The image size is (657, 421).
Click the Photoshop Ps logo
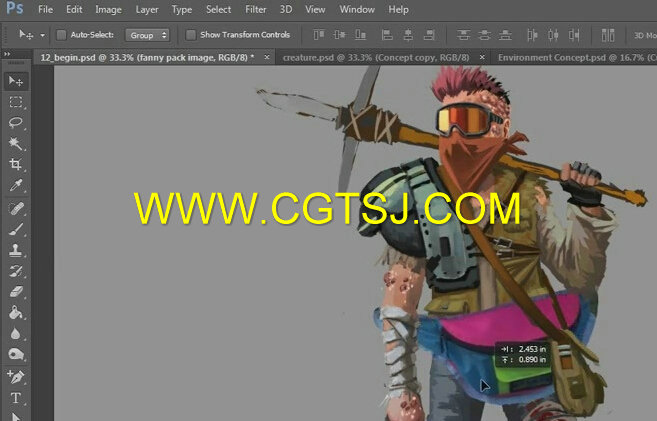coord(15,8)
